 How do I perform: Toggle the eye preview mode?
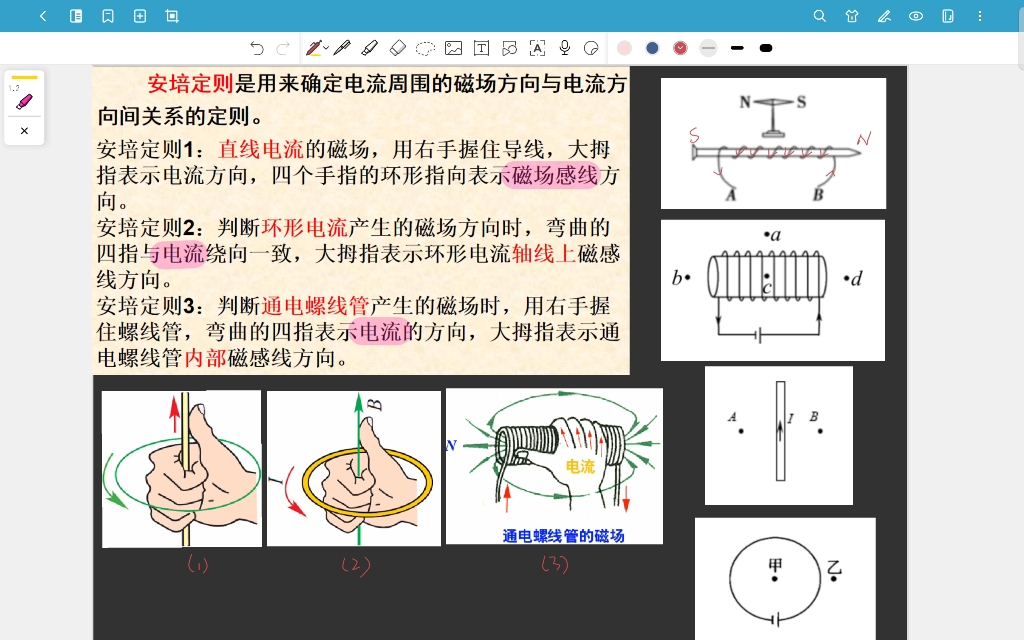pyautogui.click(x=915, y=16)
